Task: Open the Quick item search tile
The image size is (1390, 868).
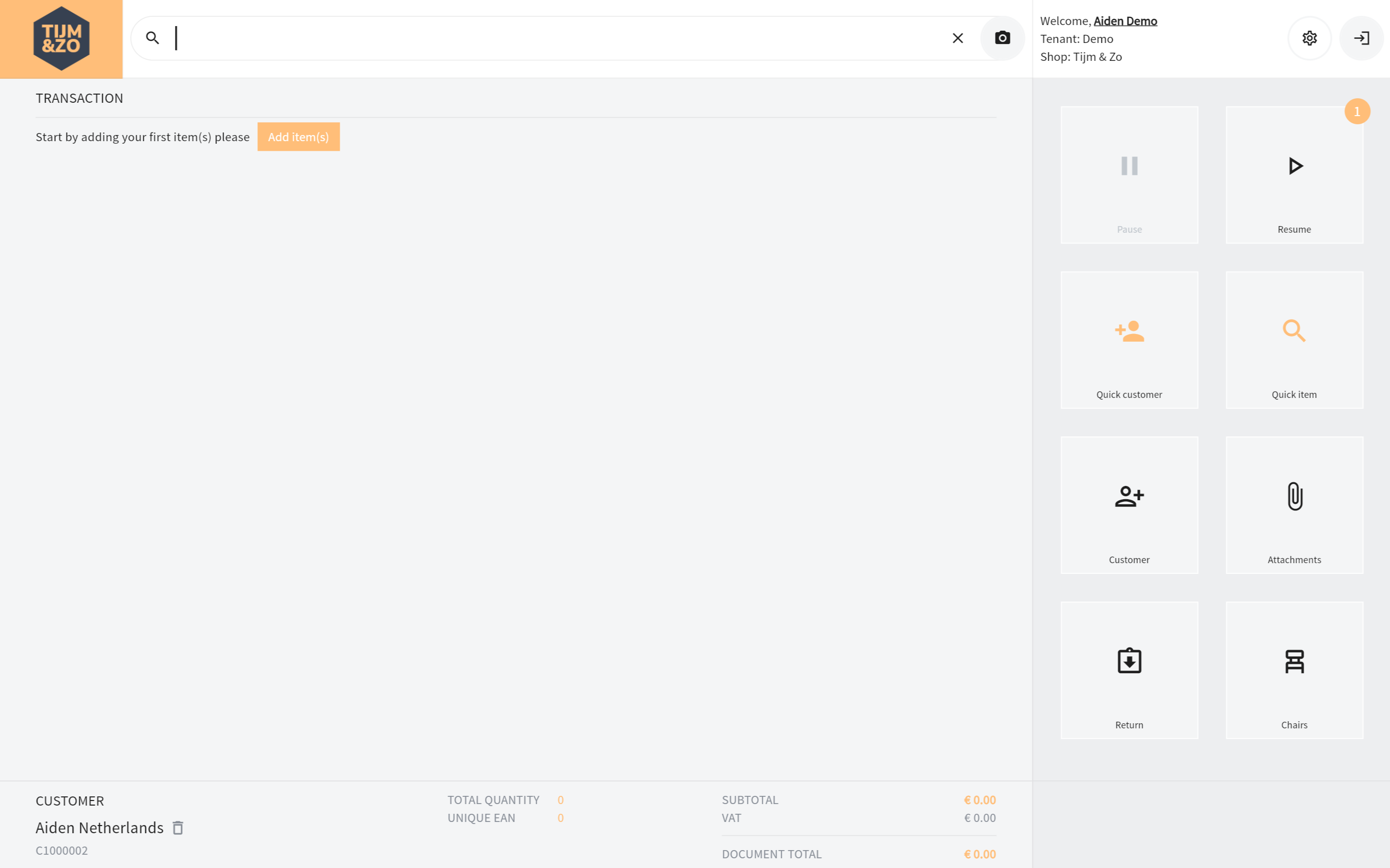Action: [x=1293, y=340]
